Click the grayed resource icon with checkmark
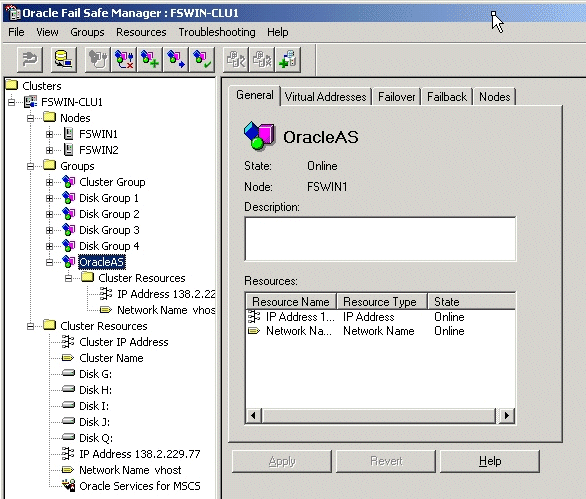Viewport: 586px width, 499px height. coord(236,59)
